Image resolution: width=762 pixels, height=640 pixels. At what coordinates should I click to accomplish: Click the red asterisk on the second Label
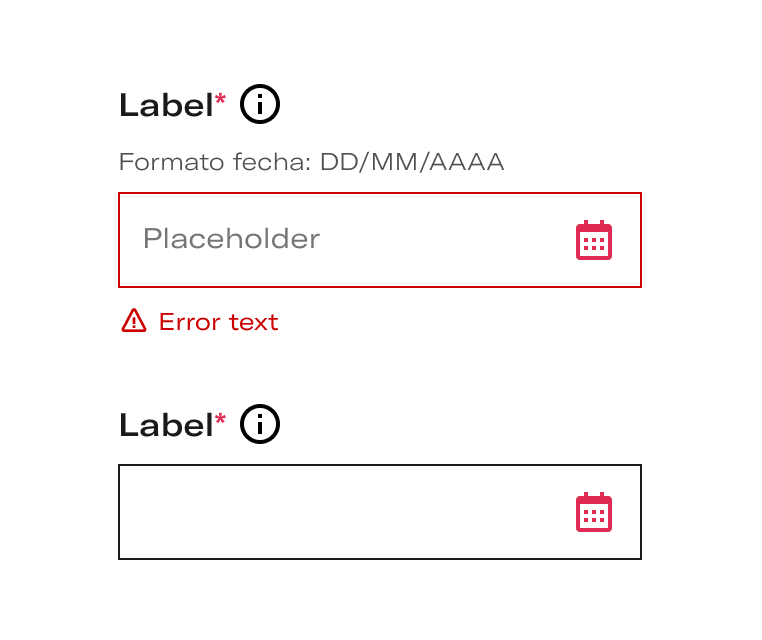coord(220,419)
